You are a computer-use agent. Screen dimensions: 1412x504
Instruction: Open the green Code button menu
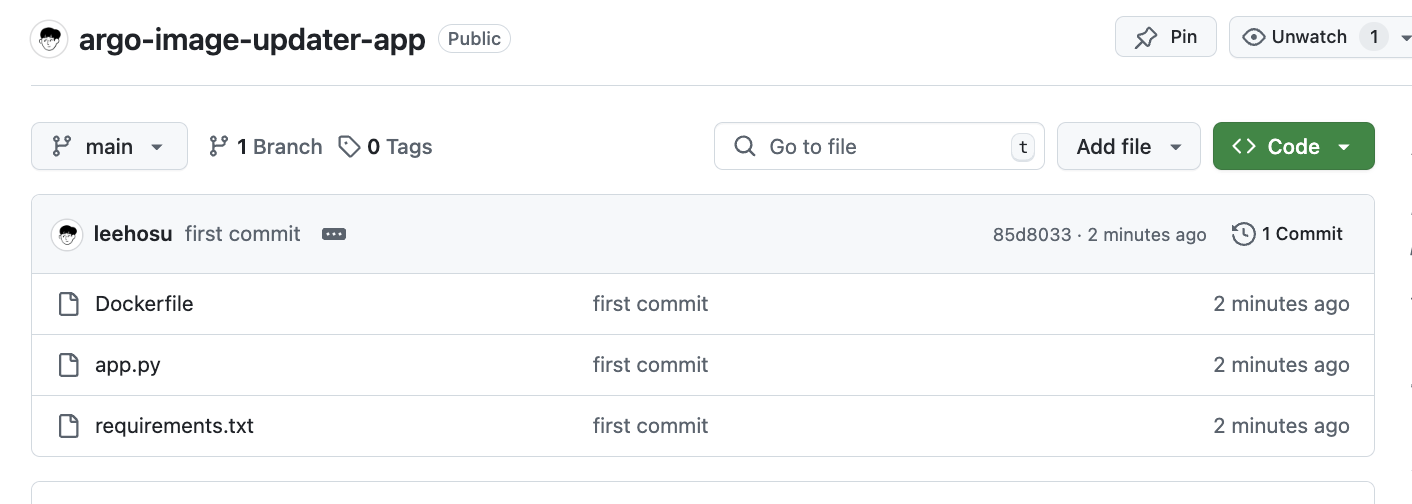1293,147
